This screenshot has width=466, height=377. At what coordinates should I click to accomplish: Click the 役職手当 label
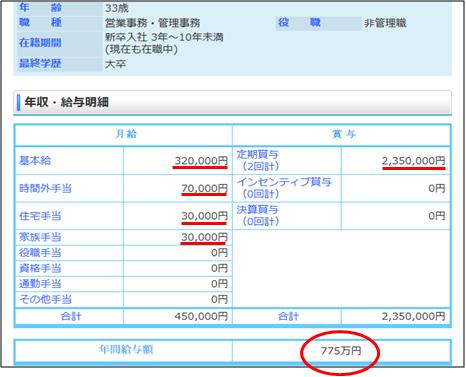coord(40,253)
